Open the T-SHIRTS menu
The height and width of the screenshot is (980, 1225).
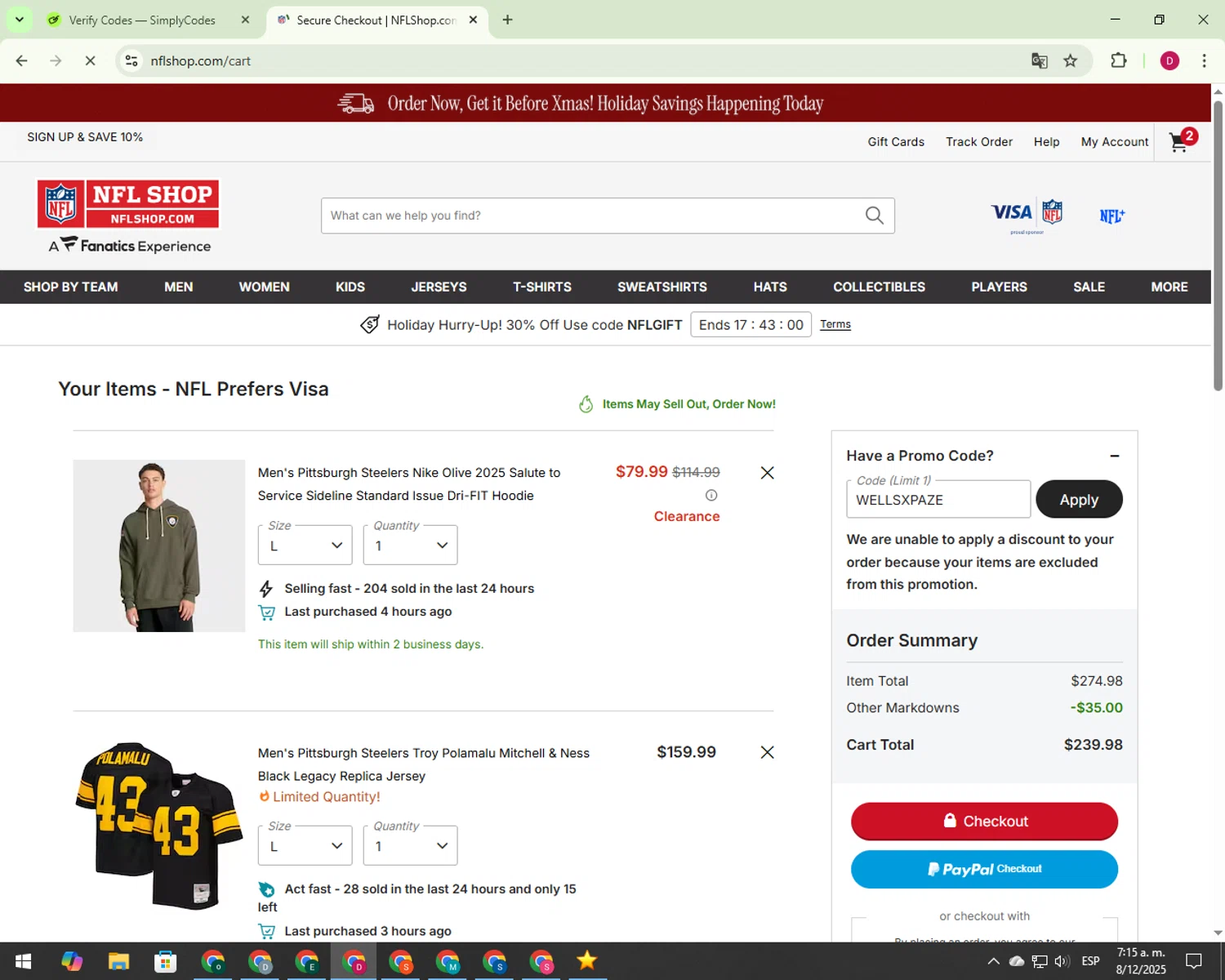point(542,287)
